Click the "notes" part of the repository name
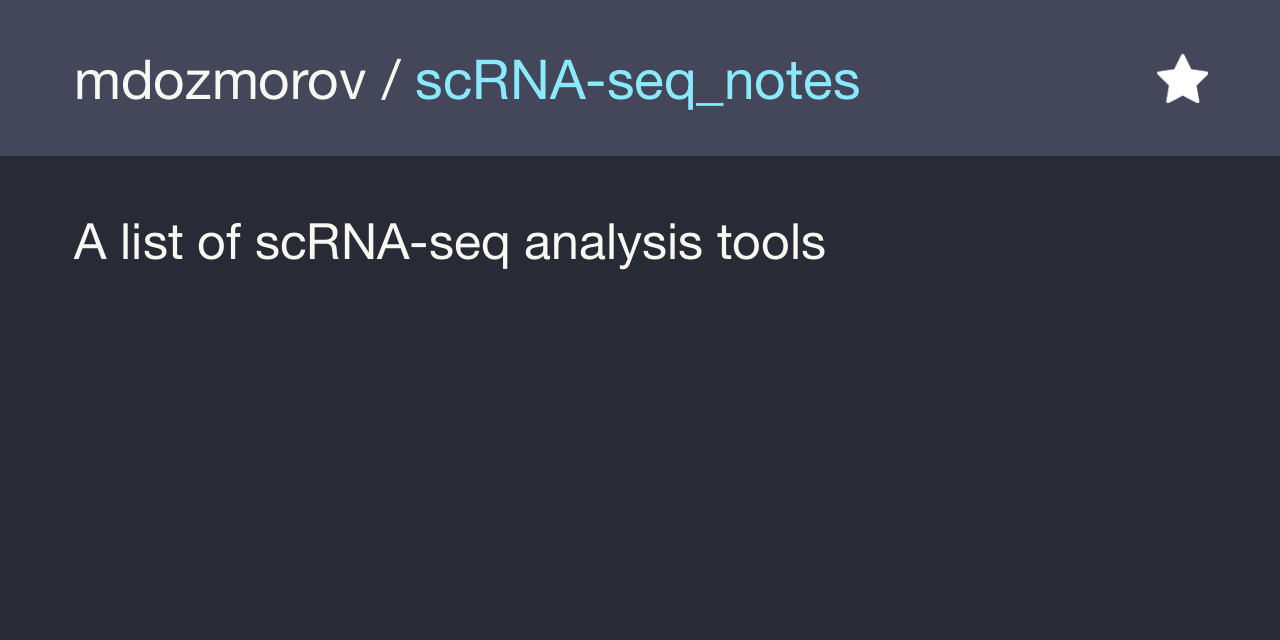 [x=791, y=82]
